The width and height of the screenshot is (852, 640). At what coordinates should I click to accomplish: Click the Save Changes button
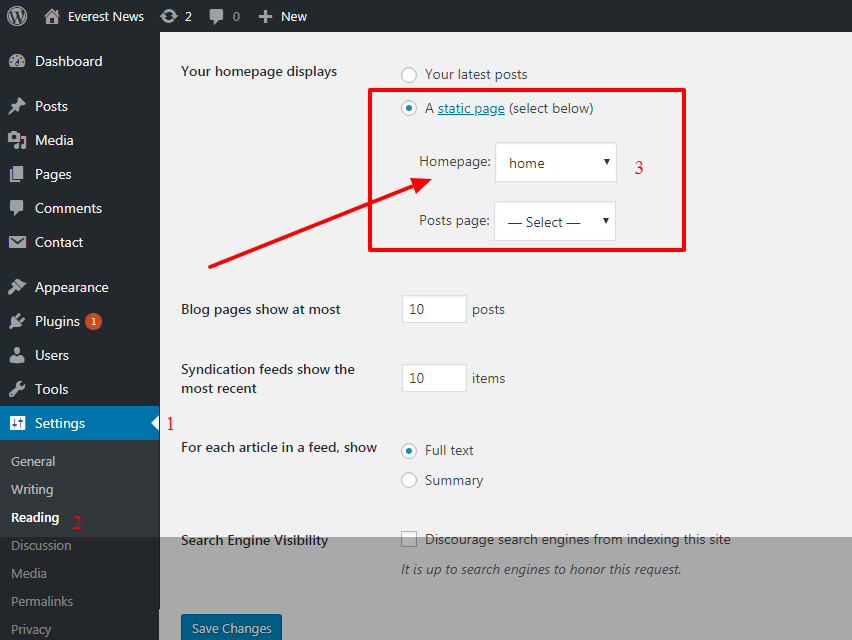pyautogui.click(x=231, y=627)
